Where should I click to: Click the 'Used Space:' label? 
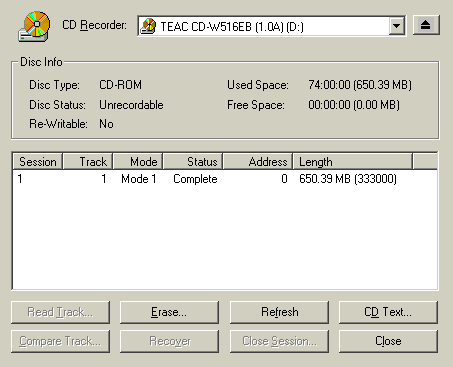tap(258, 85)
